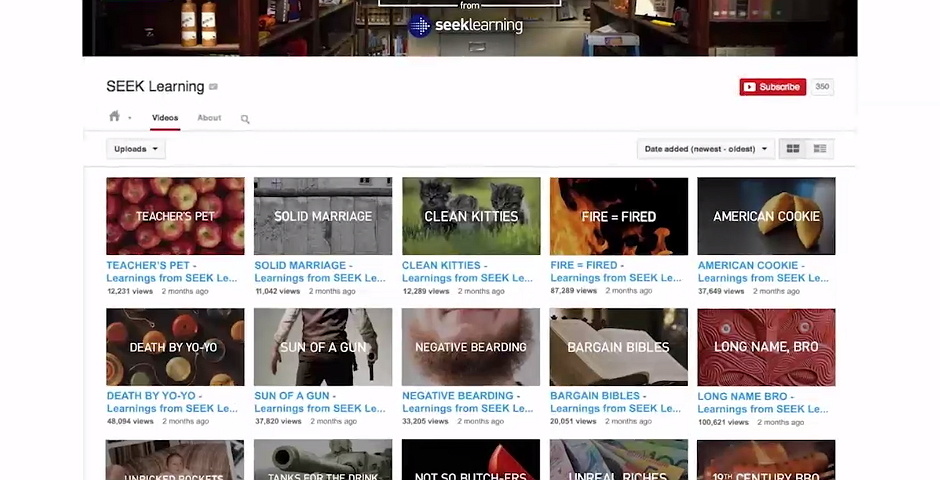Play the NEGATIVE BEARDING video thumbnail

[x=471, y=347]
